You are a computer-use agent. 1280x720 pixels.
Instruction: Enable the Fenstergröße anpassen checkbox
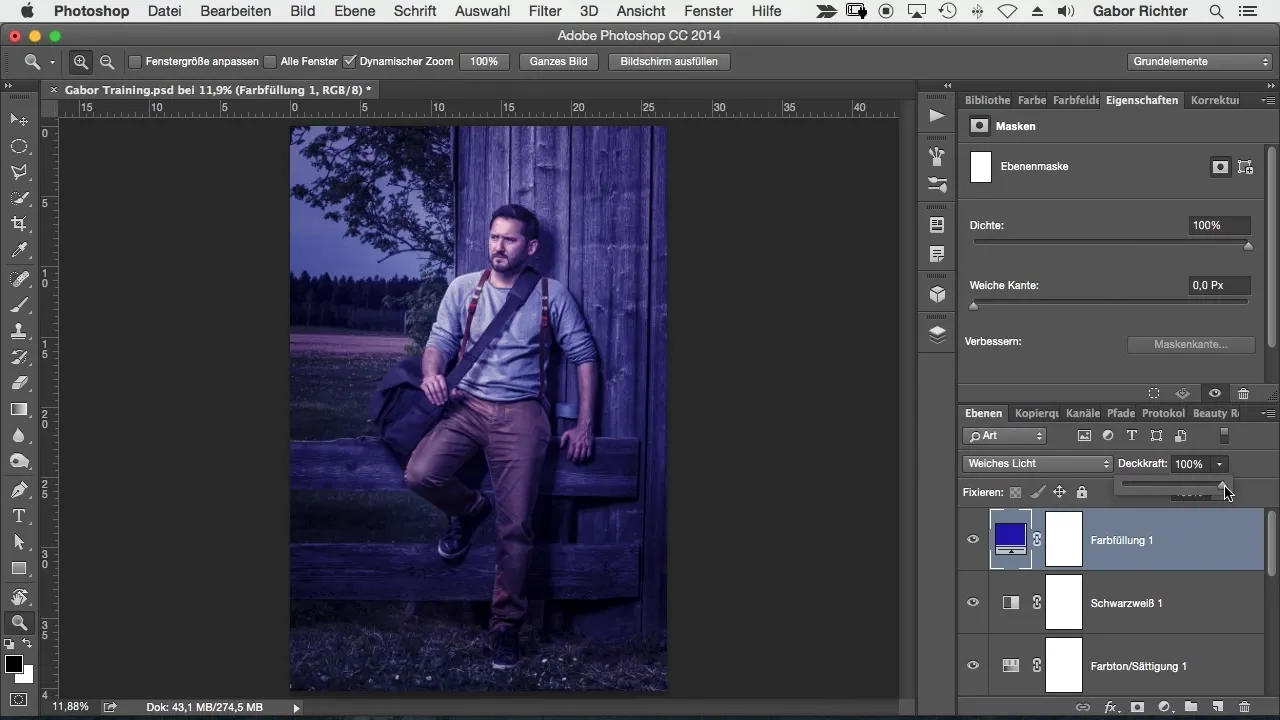point(135,62)
